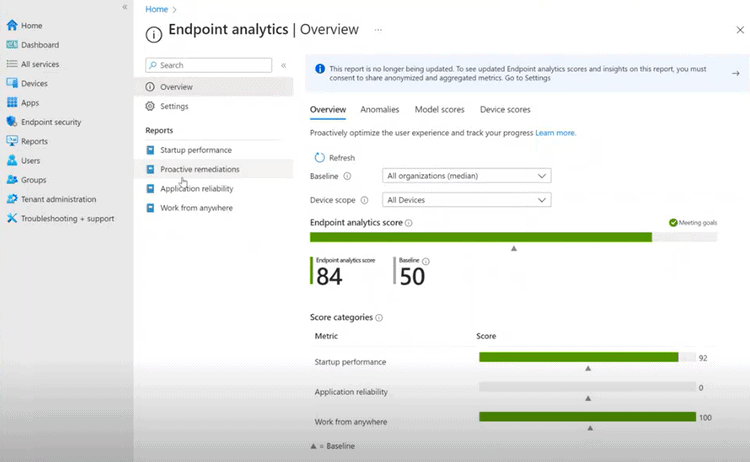Screen dimensions: 750x462
Task: Click the blue info icon in the notification banner
Action: [x=320, y=69]
